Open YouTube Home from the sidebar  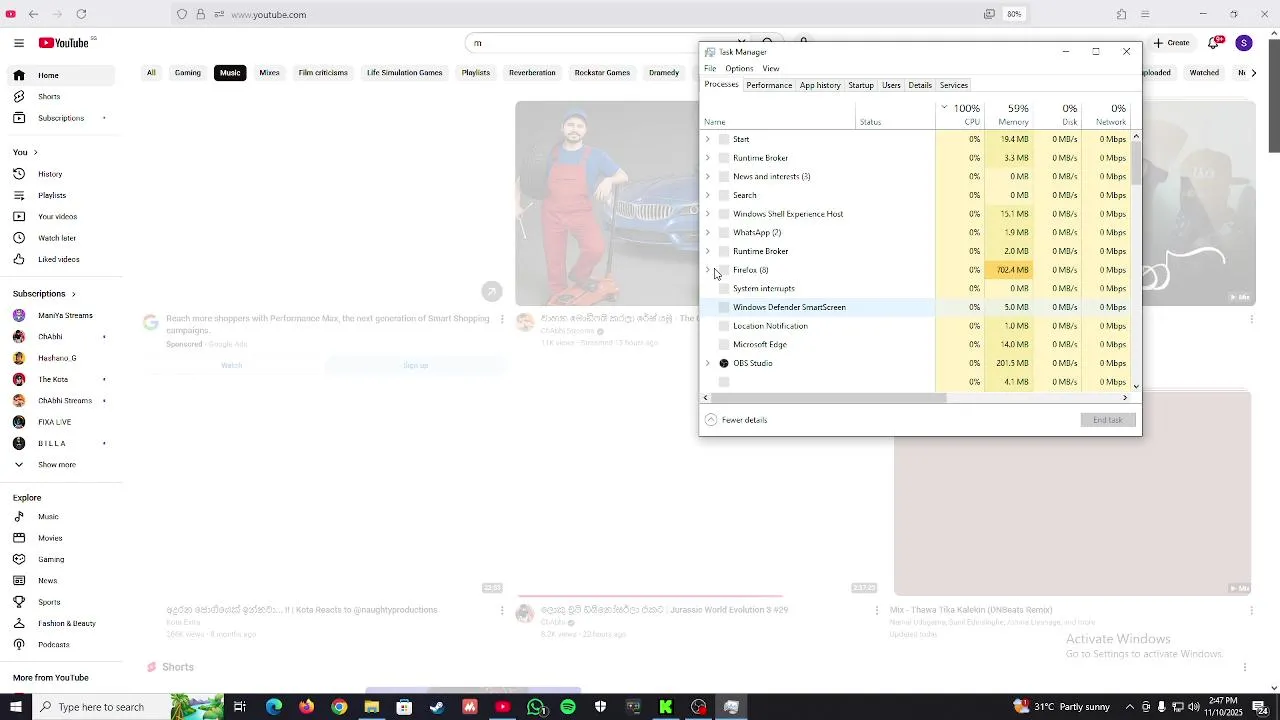point(60,75)
